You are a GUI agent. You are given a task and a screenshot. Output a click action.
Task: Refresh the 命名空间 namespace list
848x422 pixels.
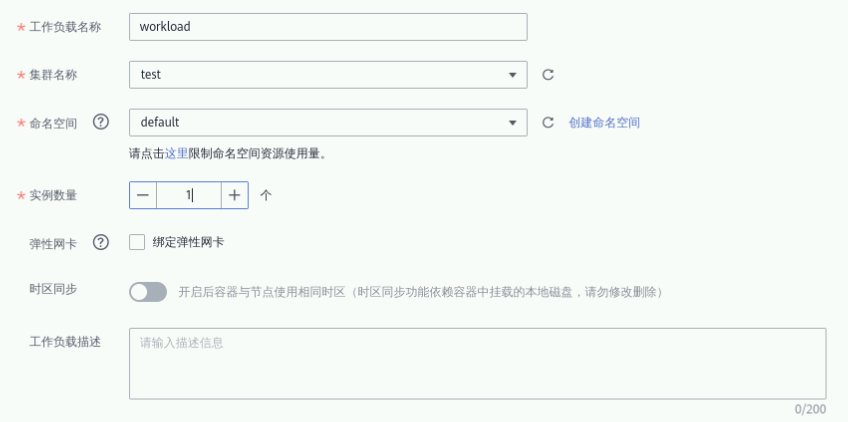coord(547,122)
